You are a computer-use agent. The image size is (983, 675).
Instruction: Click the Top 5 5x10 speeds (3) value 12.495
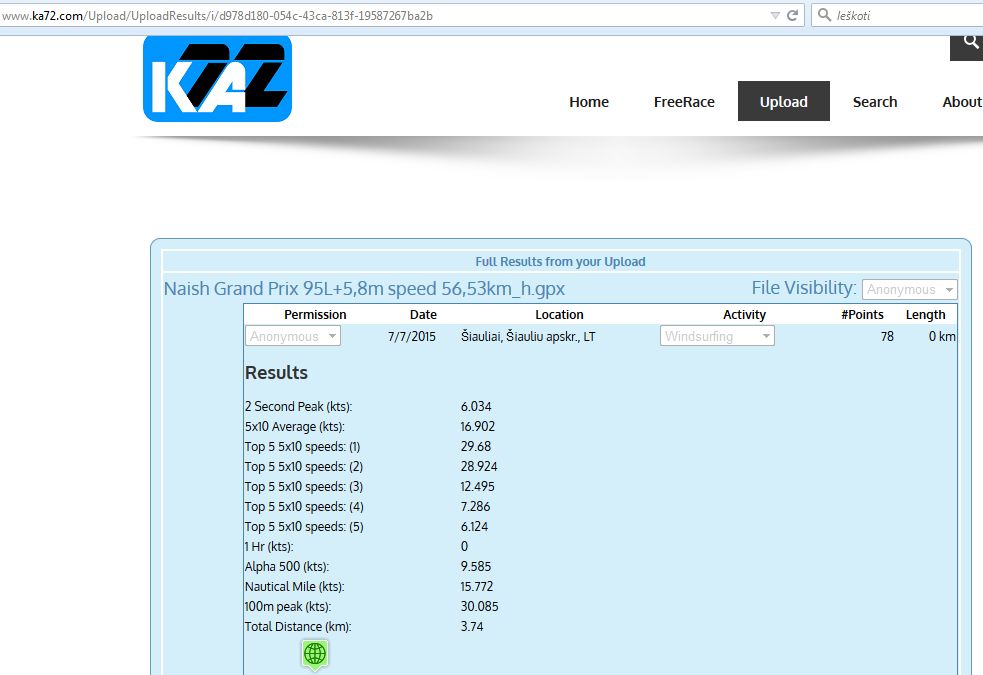478,486
